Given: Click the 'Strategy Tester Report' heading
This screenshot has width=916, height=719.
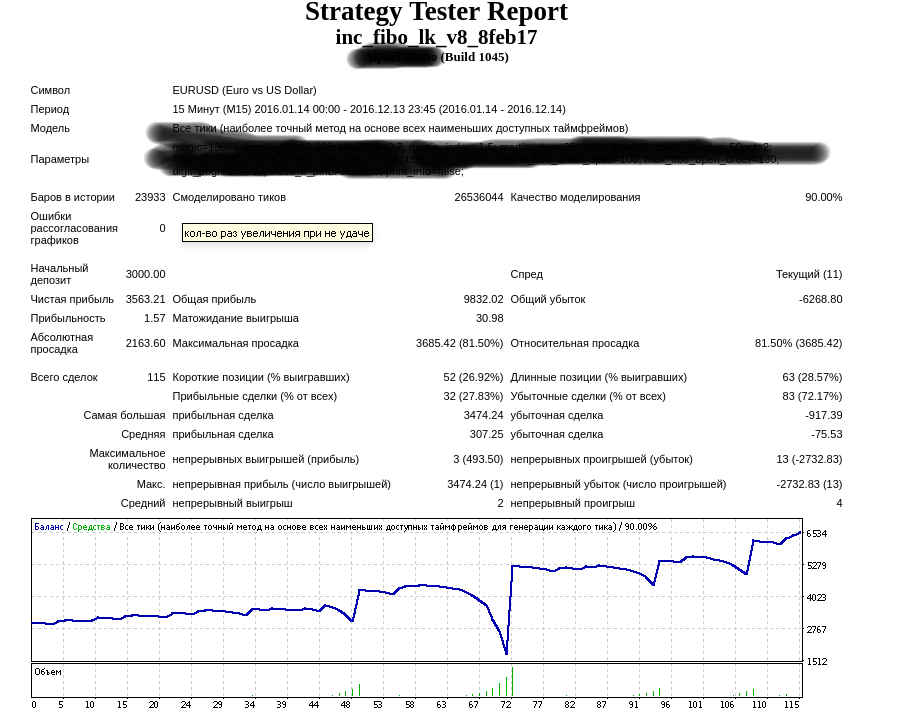Looking at the screenshot, I should 436,12.
